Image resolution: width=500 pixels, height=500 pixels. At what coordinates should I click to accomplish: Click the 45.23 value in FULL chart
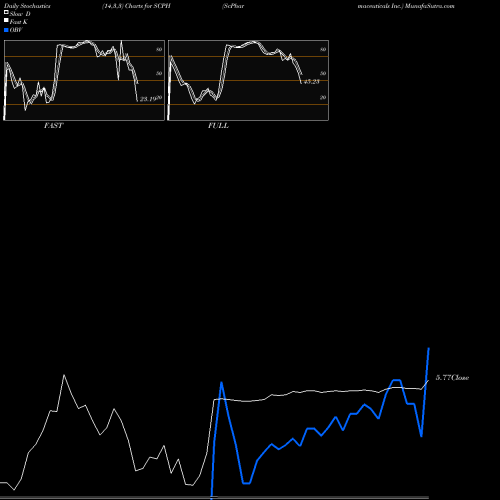pyautogui.click(x=312, y=81)
